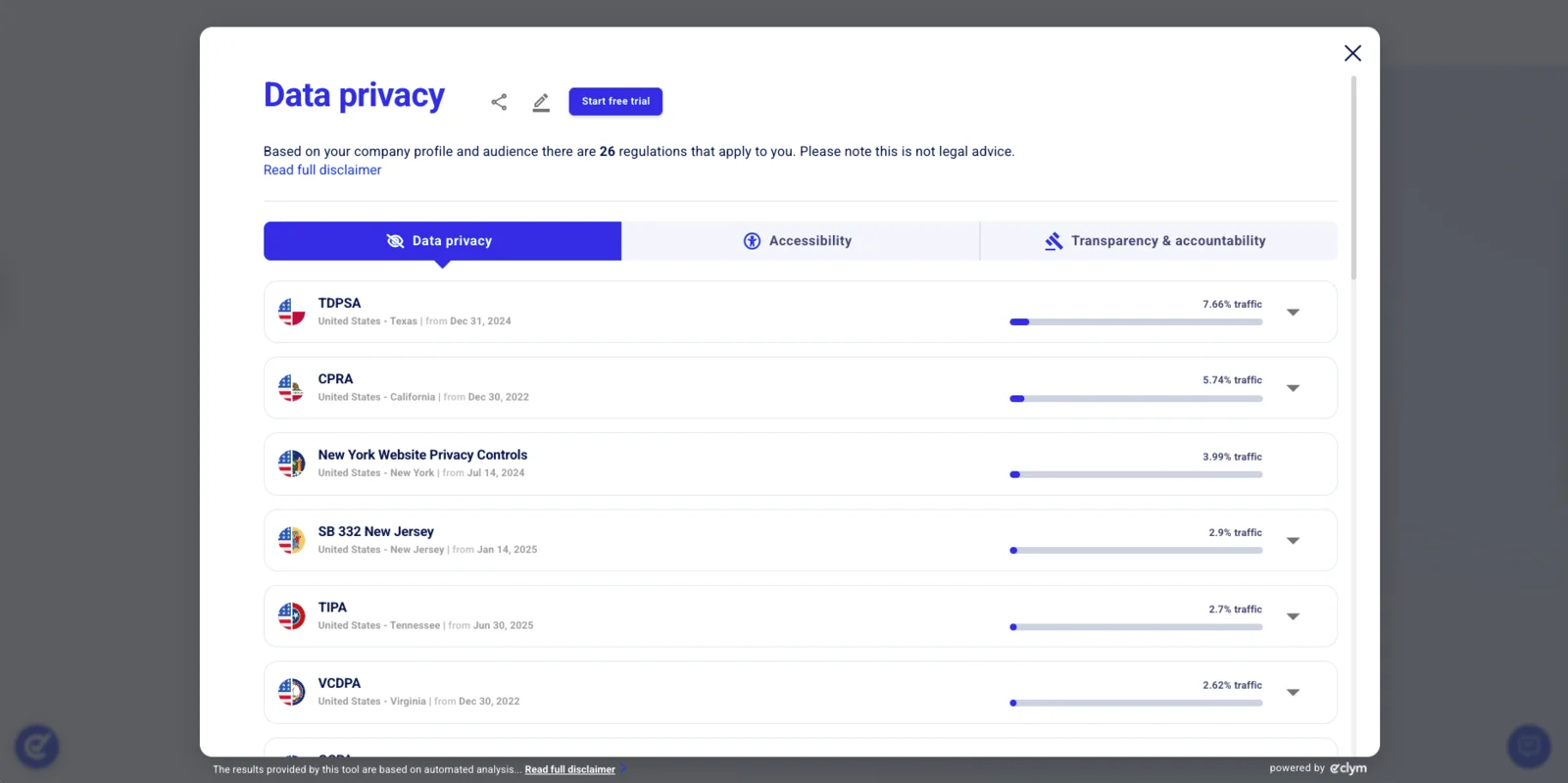Click the New Jersey flag icon for SB 332
1568x783 pixels.
coord(291,540)
